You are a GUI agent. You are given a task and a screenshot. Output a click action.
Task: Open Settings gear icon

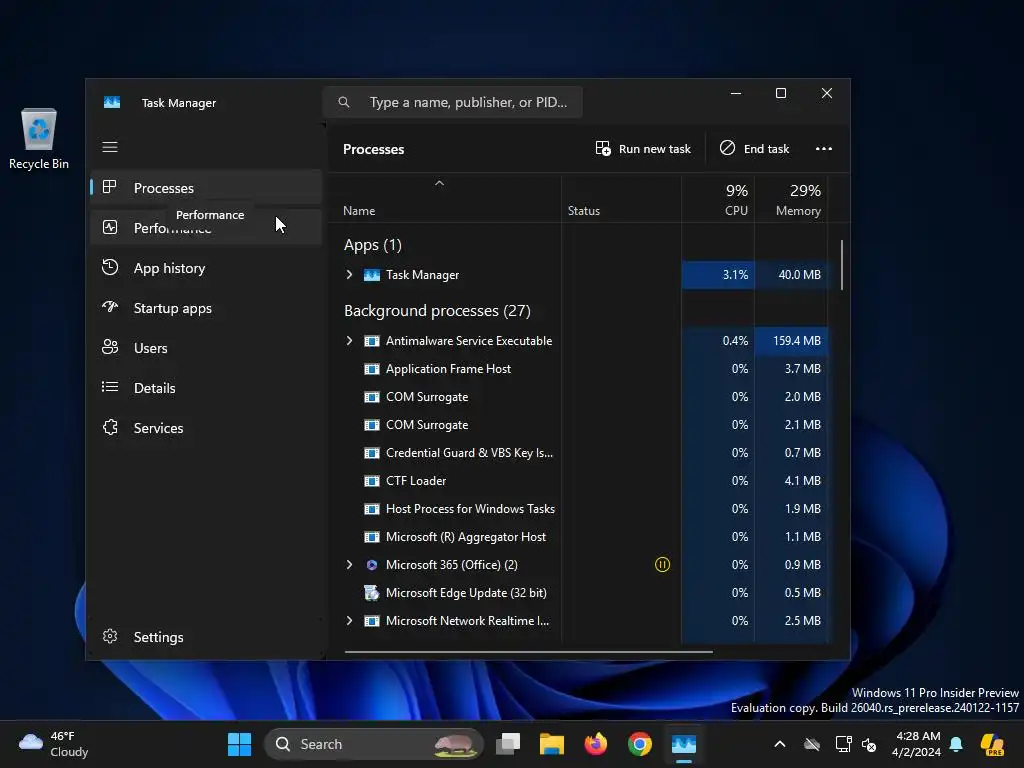pyautogui.click(x=110, y=636)
